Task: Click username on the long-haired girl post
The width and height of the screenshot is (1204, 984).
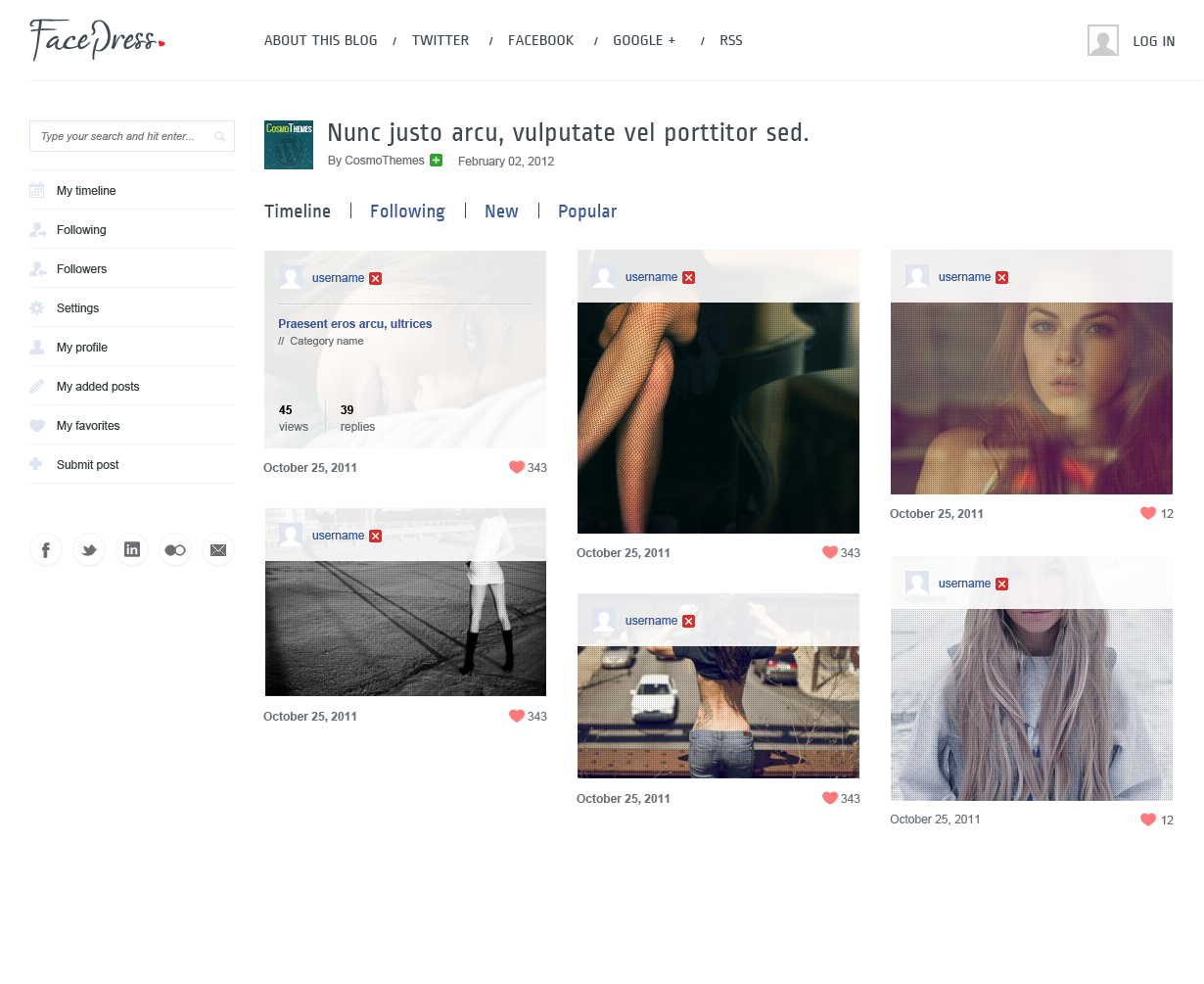Action: [964, 584]
